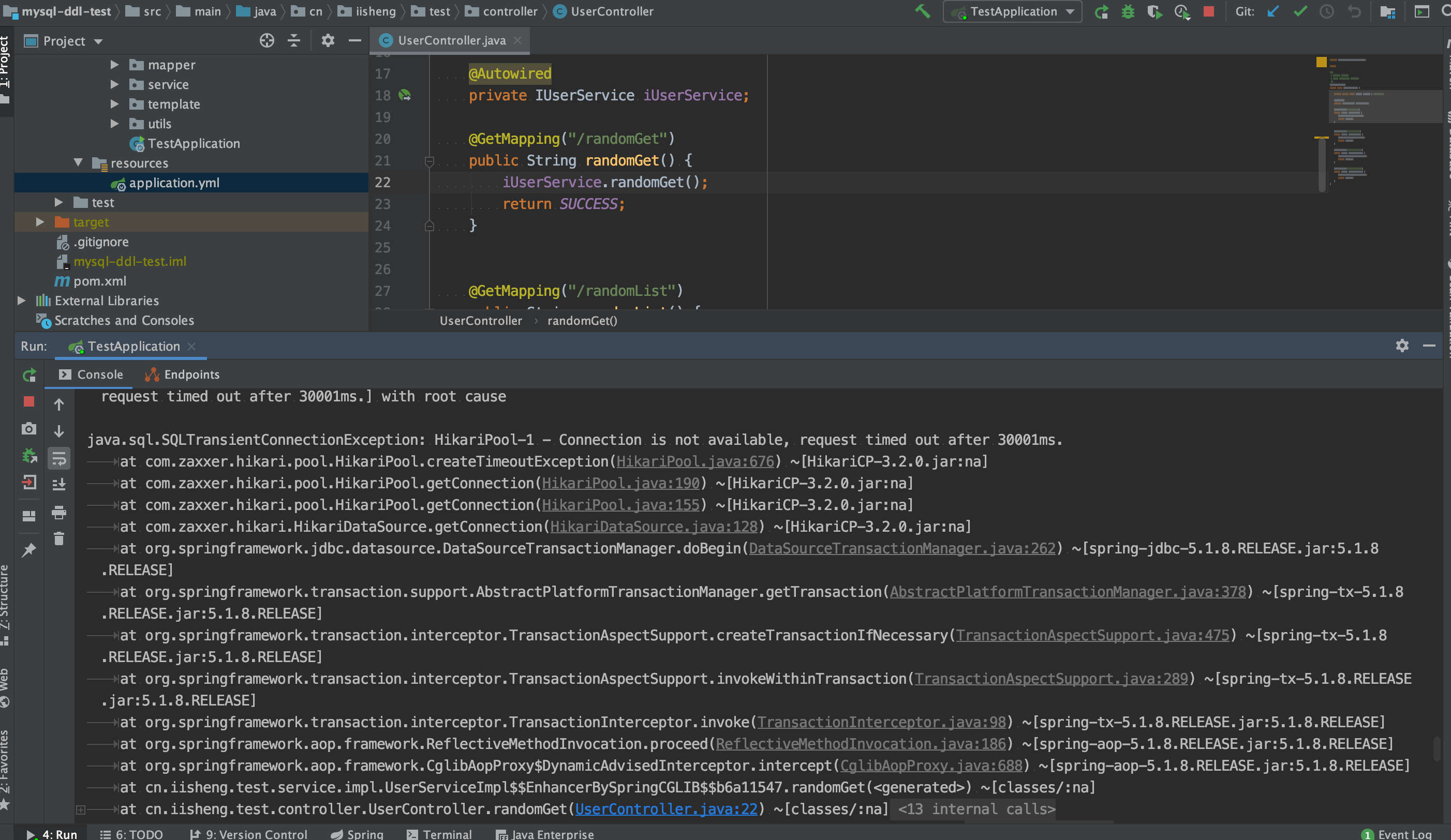Rerun TestApplication in Run panel
This screenshot has height=840, width=1451.
click(x=29, y=375)
